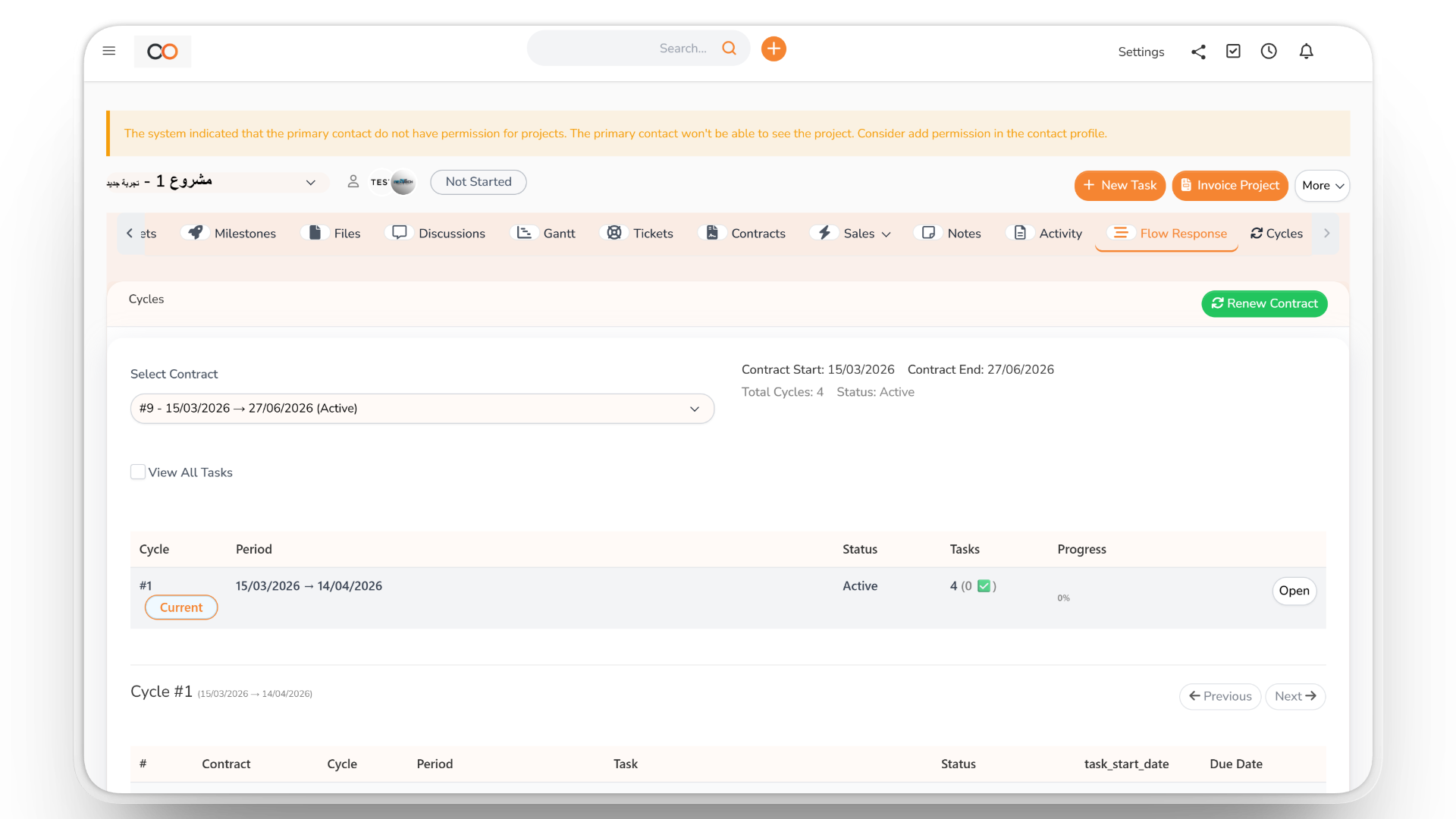This screenshot has height=819, width=1456.
Task: Click the orange plus button to create new item
Action: click(773, 48)
